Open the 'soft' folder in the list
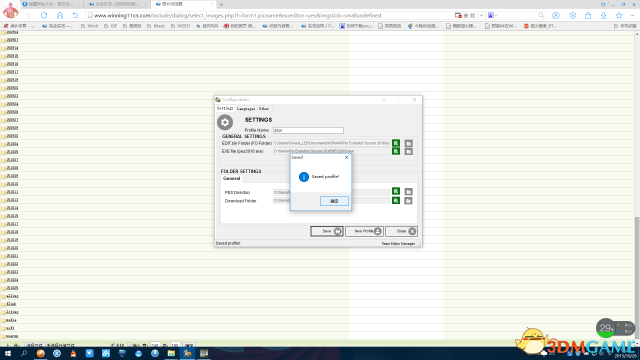640x360 pixels. (10, 328)
